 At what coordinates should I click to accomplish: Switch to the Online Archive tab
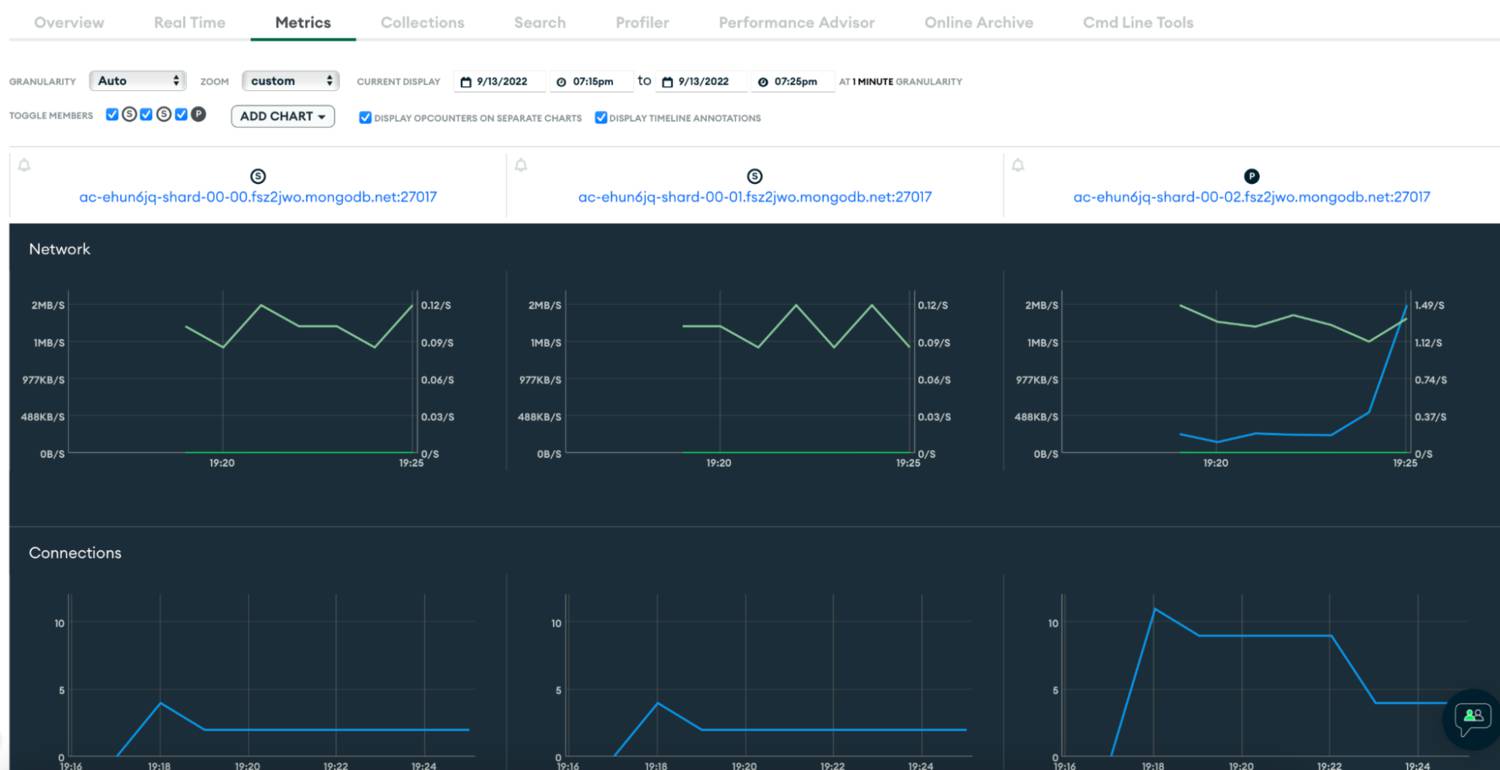tap(979, 22)
